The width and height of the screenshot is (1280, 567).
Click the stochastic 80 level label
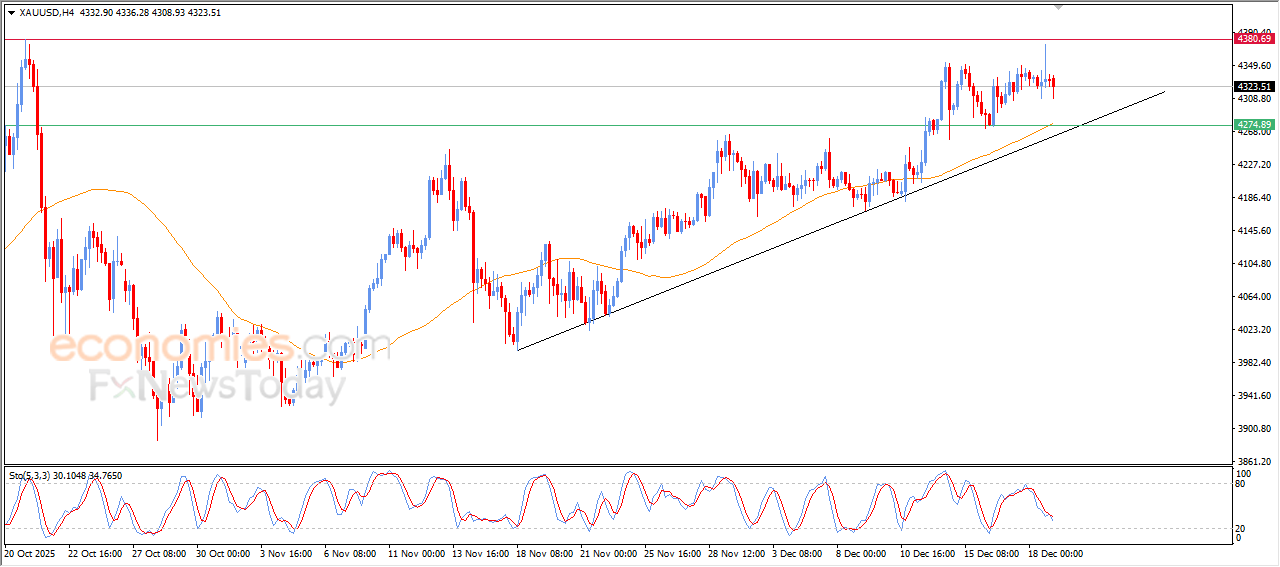coord(1241,484)
